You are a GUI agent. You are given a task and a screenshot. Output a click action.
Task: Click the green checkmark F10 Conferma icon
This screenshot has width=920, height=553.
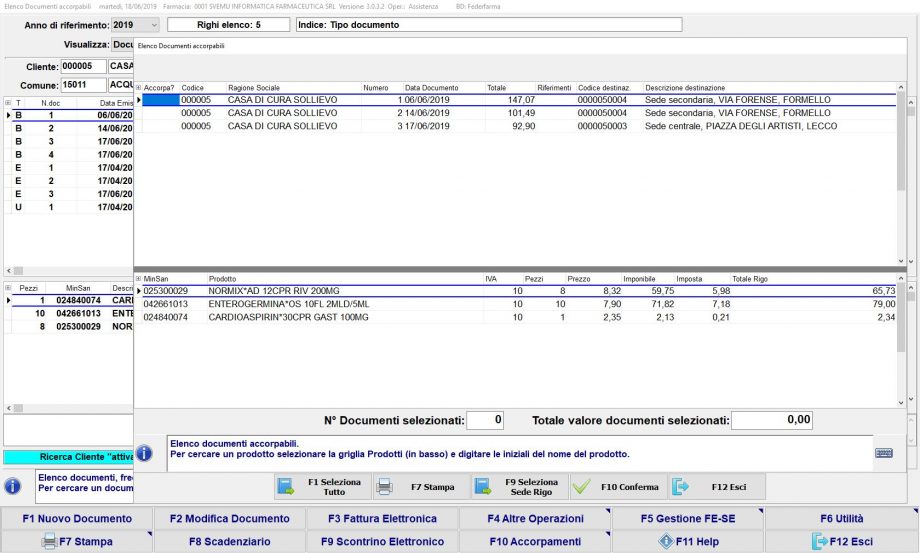coord(582,487)
